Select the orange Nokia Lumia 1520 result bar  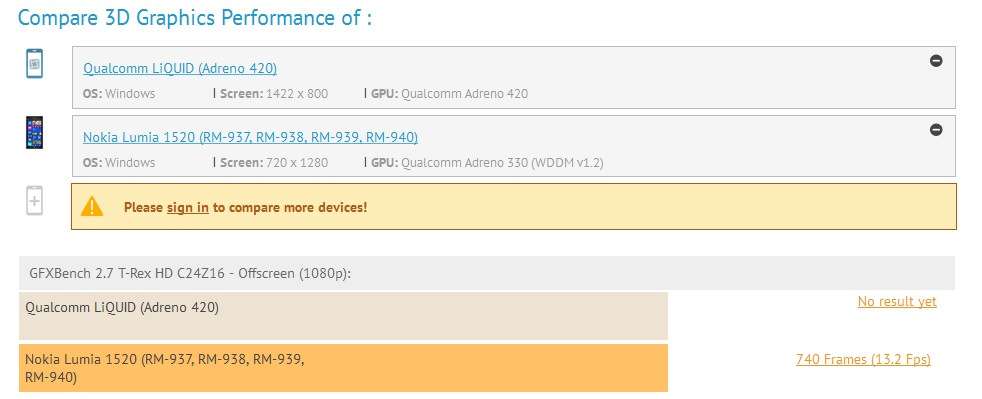tap(343, 368)
